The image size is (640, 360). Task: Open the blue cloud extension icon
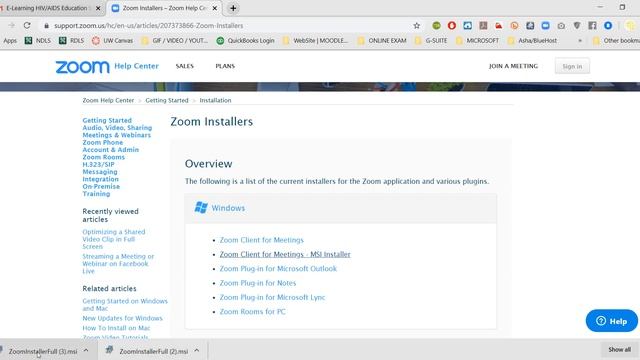[467, 25]
